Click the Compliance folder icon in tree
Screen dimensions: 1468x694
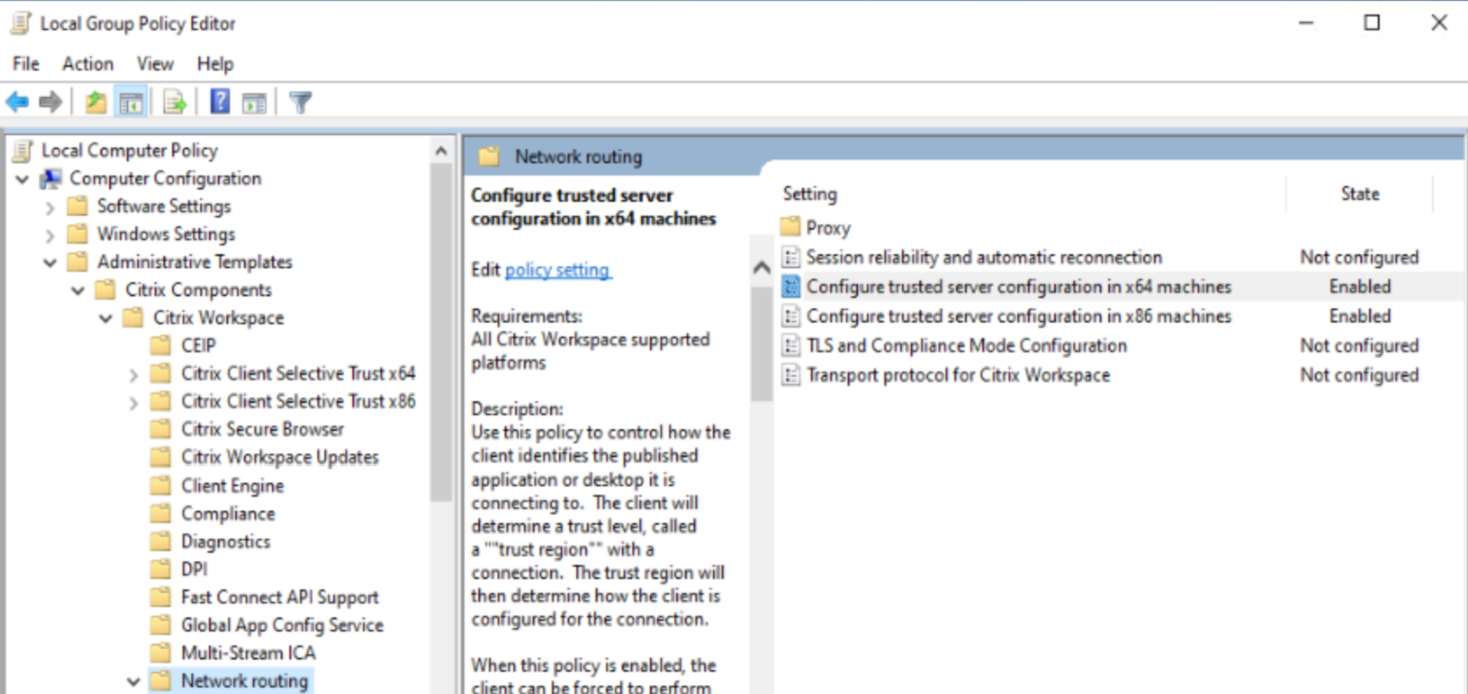point(161,514)
